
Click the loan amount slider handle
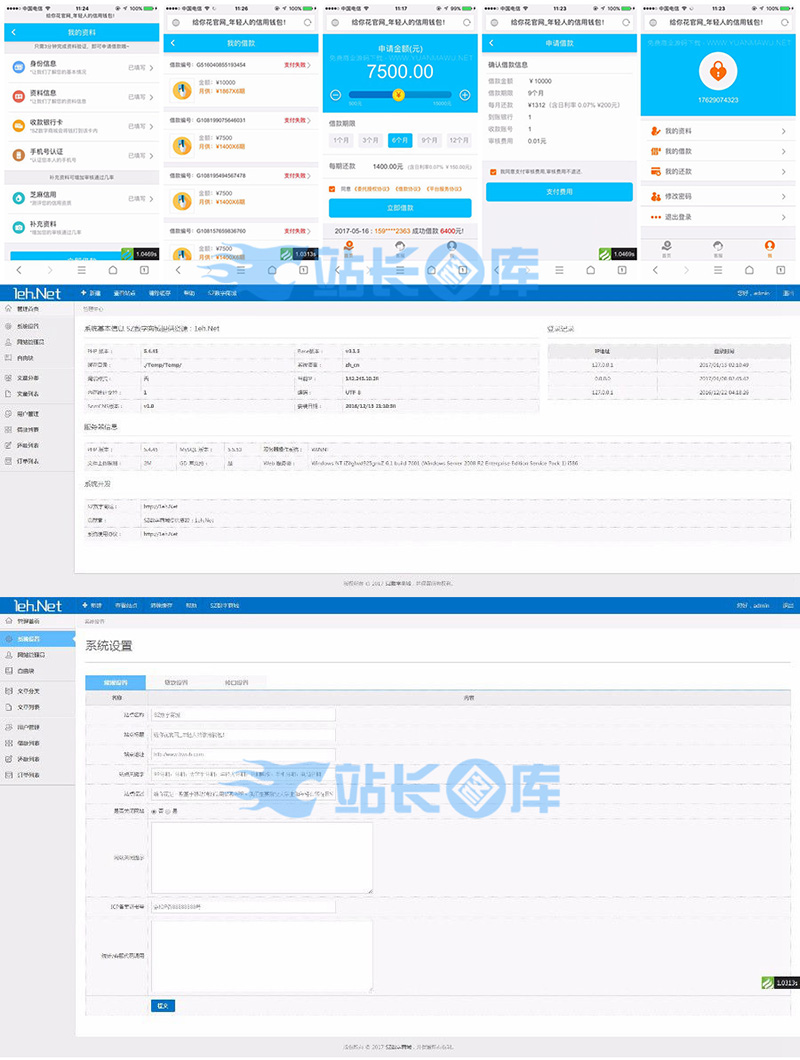pos(398,96)
